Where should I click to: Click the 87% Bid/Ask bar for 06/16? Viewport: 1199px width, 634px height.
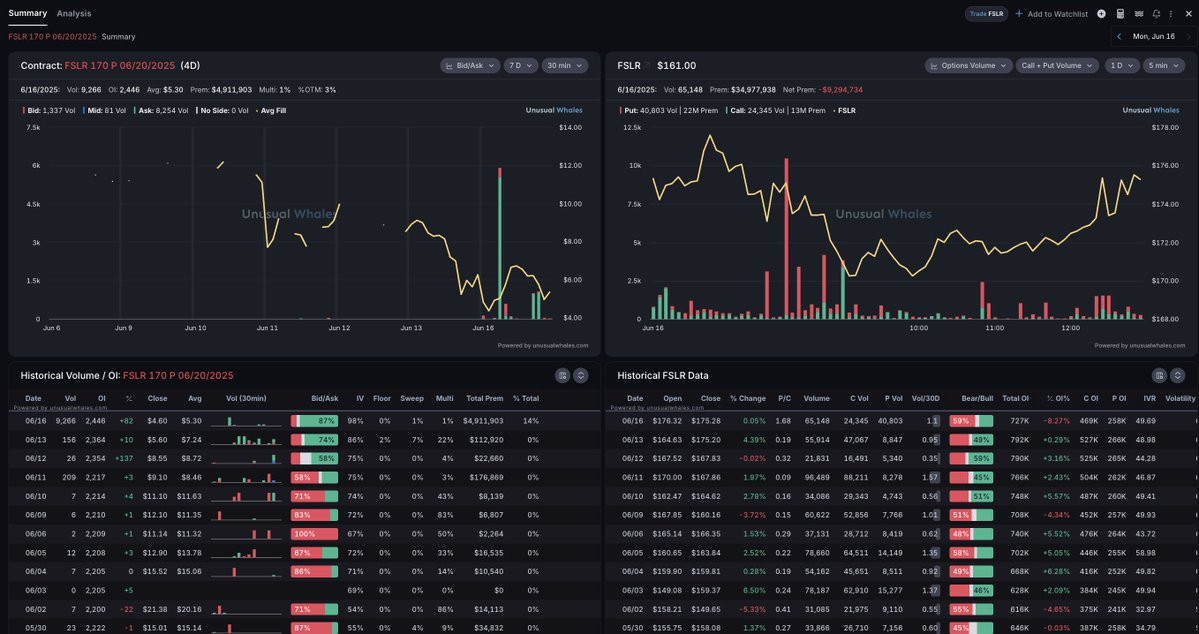[314, 421]
